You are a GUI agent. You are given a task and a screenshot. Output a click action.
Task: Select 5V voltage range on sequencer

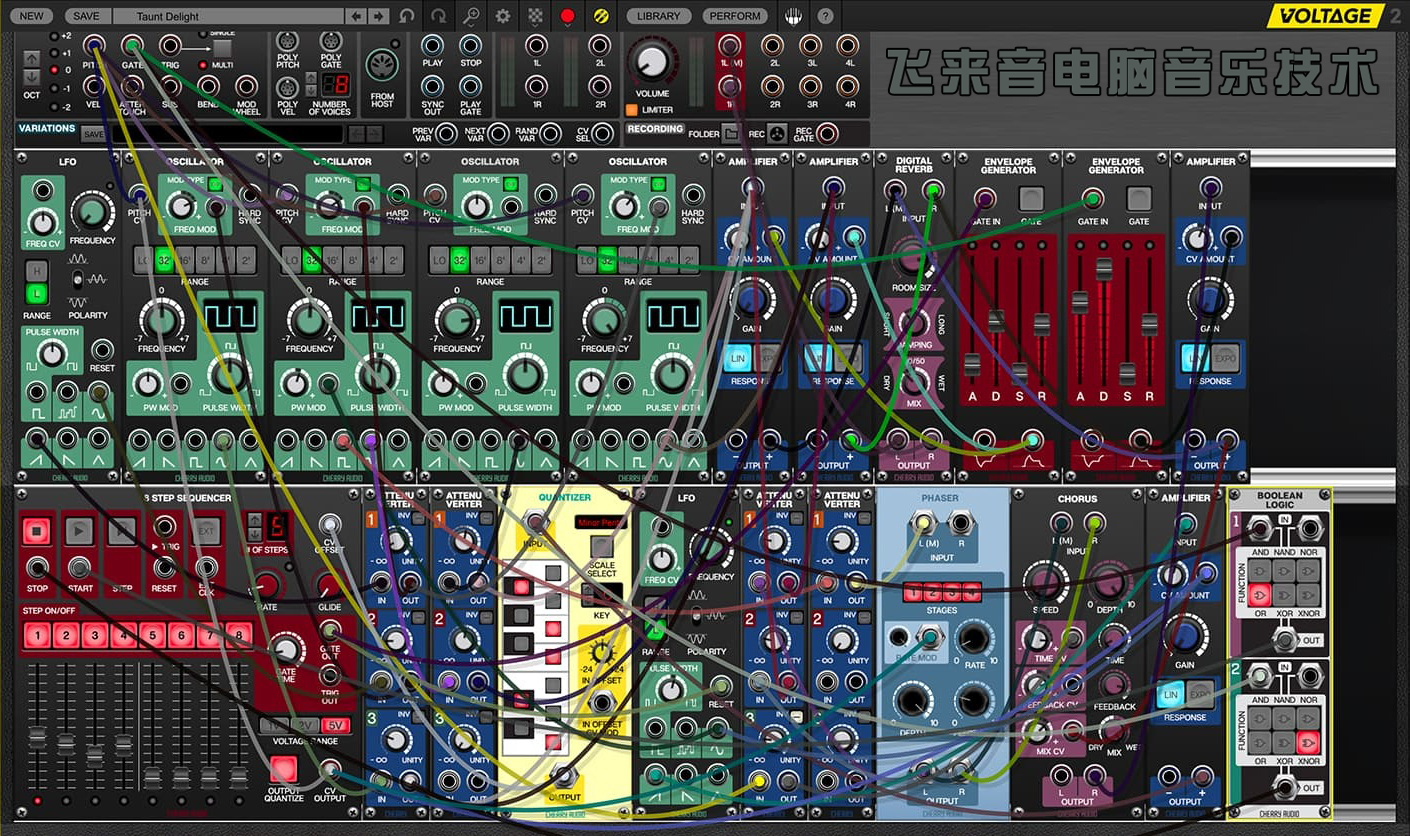click(x=337, y=725)
